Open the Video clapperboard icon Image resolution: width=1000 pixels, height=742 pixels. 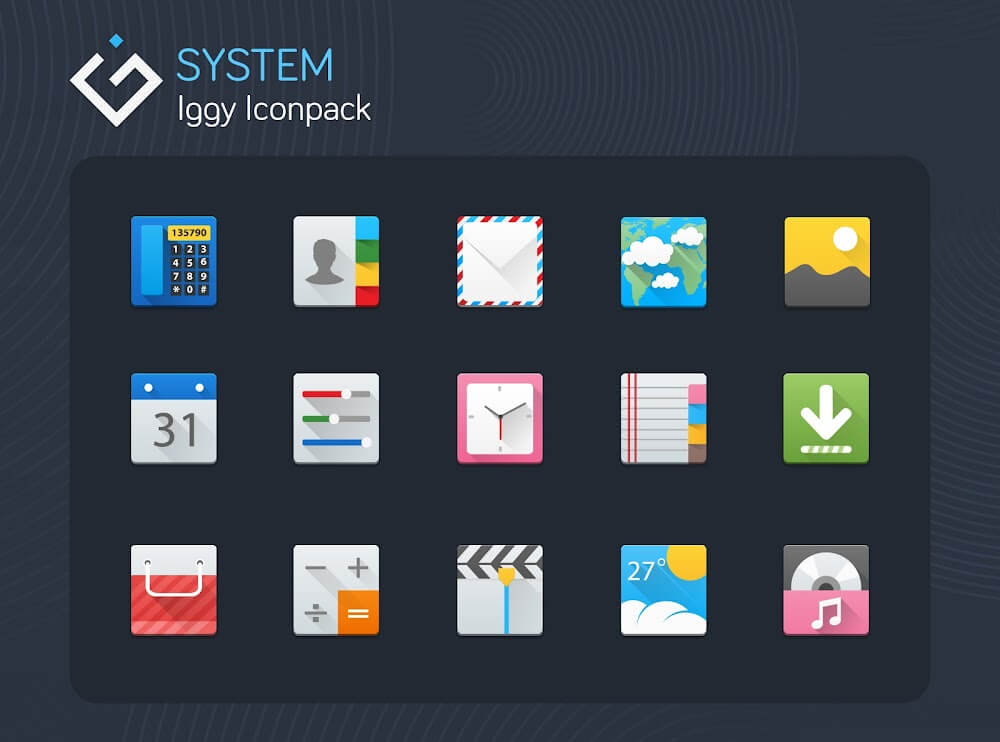coord(500,590)
